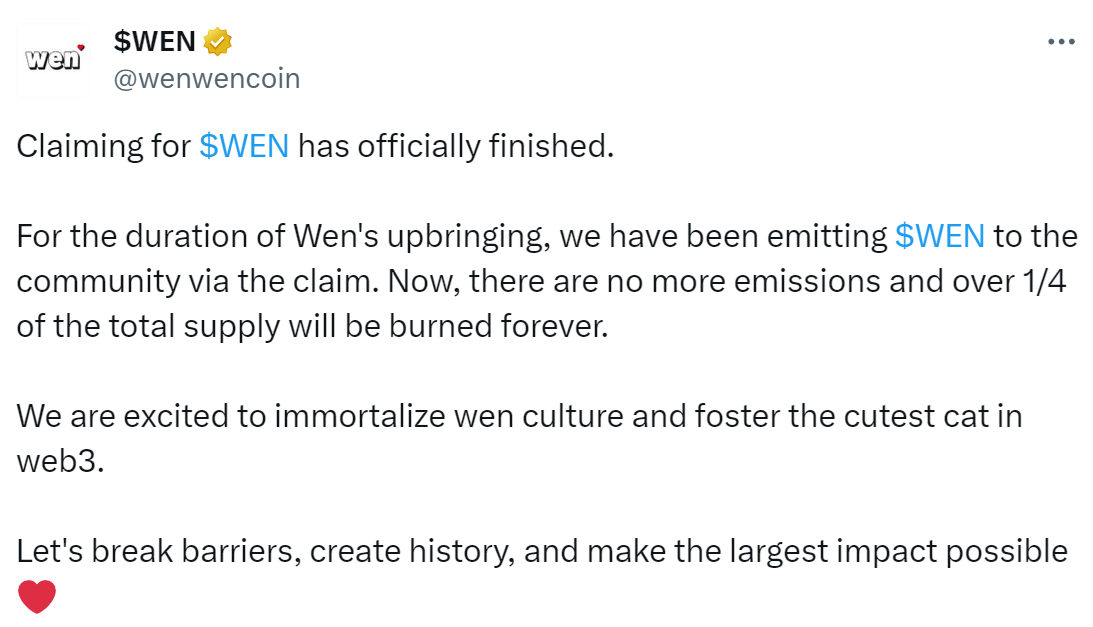Click the small red heart in wen logo
The width and height of the screenshot is (1093, 627).
(x=81, y=47)
